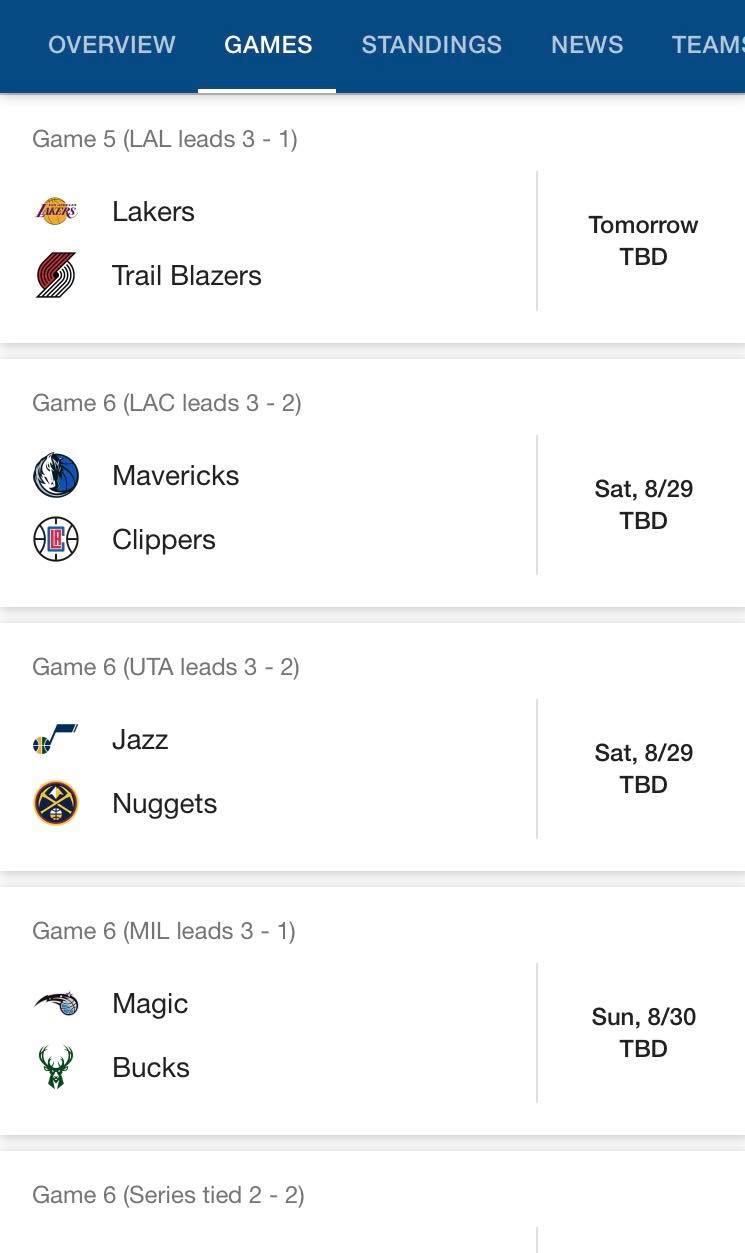Image resolution: width=745 pixels, height=1253 pixels.
Task: Select the Magic team logo
Action: point(56,1003)
